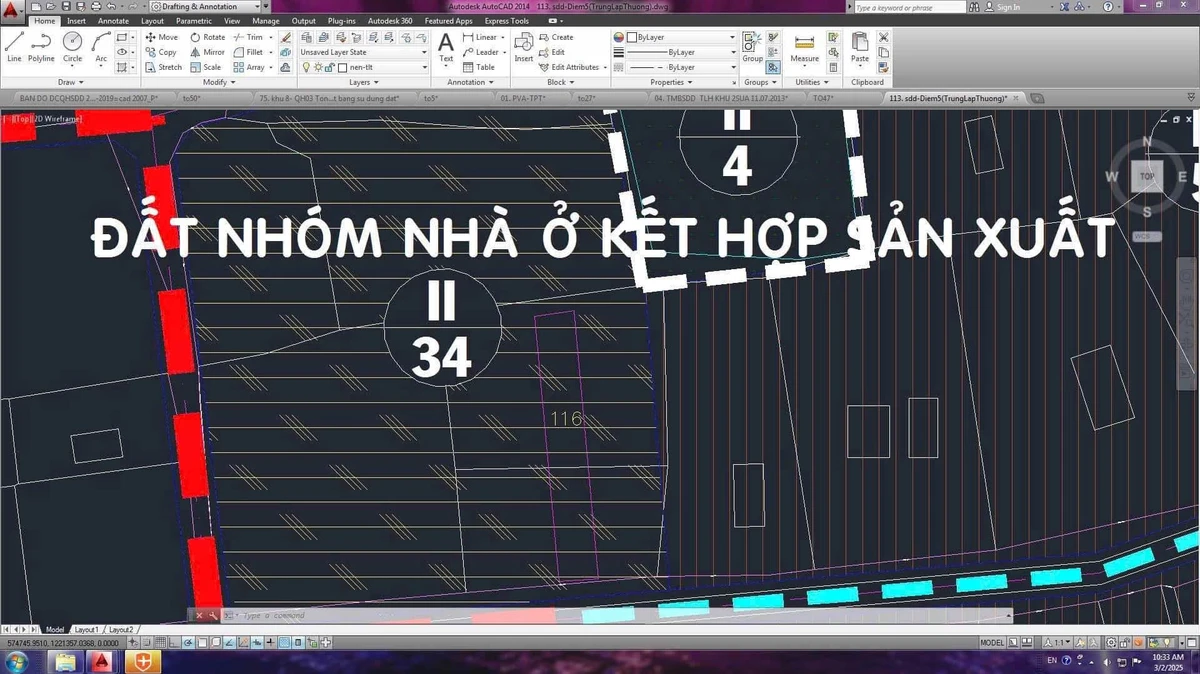
Task: Open ByLayer lineweight dropdown
Action: (x=682, y=52)
